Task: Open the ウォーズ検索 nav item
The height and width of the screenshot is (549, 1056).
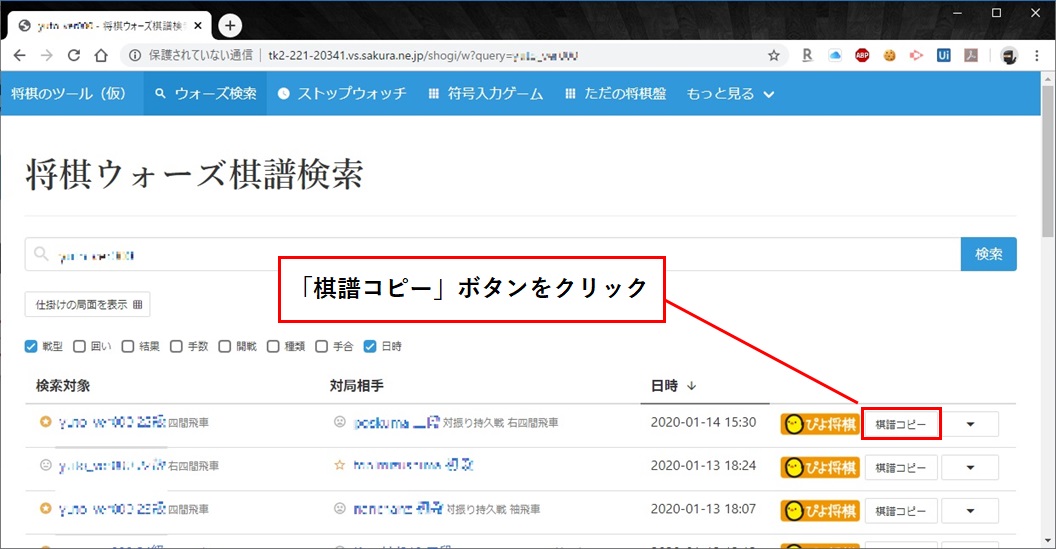Action: point(205,94)
